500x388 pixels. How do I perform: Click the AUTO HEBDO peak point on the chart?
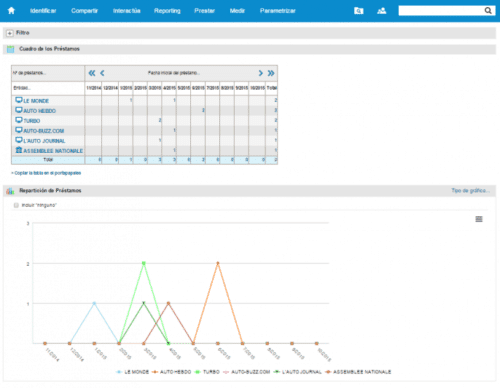[218, 263]
